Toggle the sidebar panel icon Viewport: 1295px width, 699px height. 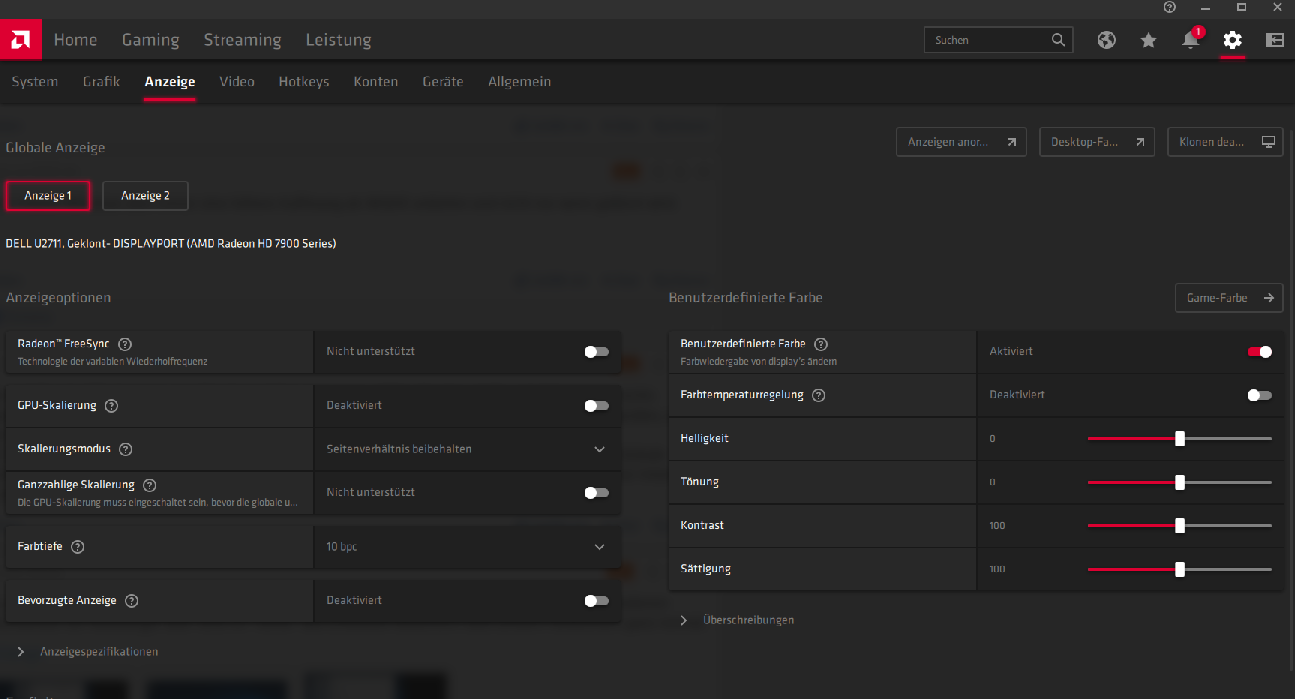[x=1274, y=40]
